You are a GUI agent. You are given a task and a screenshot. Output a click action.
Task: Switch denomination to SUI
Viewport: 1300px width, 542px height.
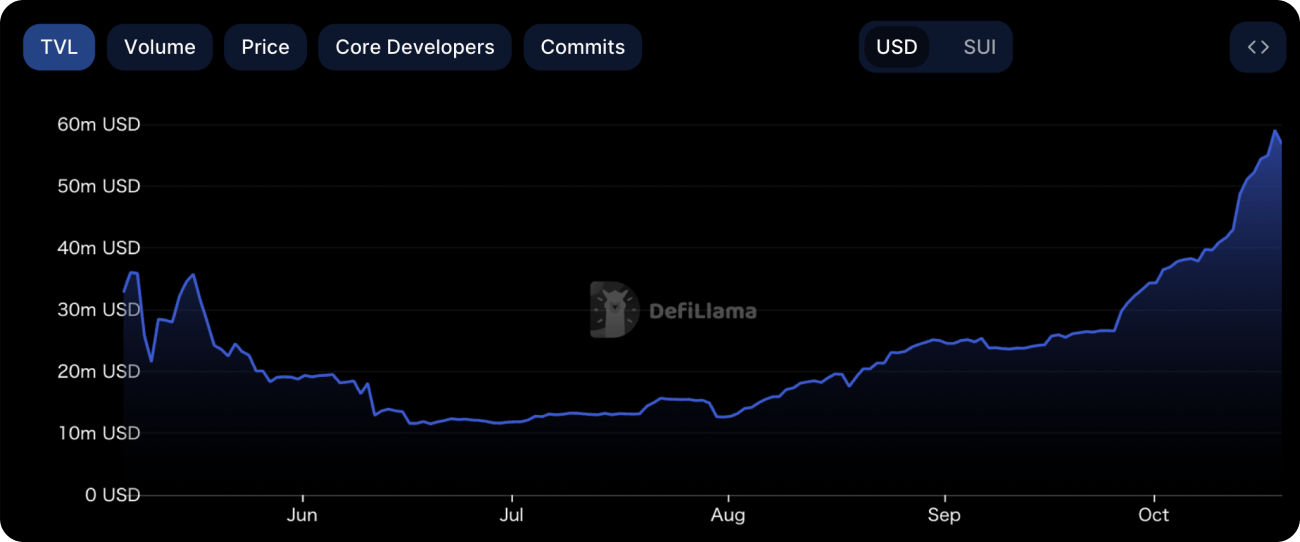point(980,47)
